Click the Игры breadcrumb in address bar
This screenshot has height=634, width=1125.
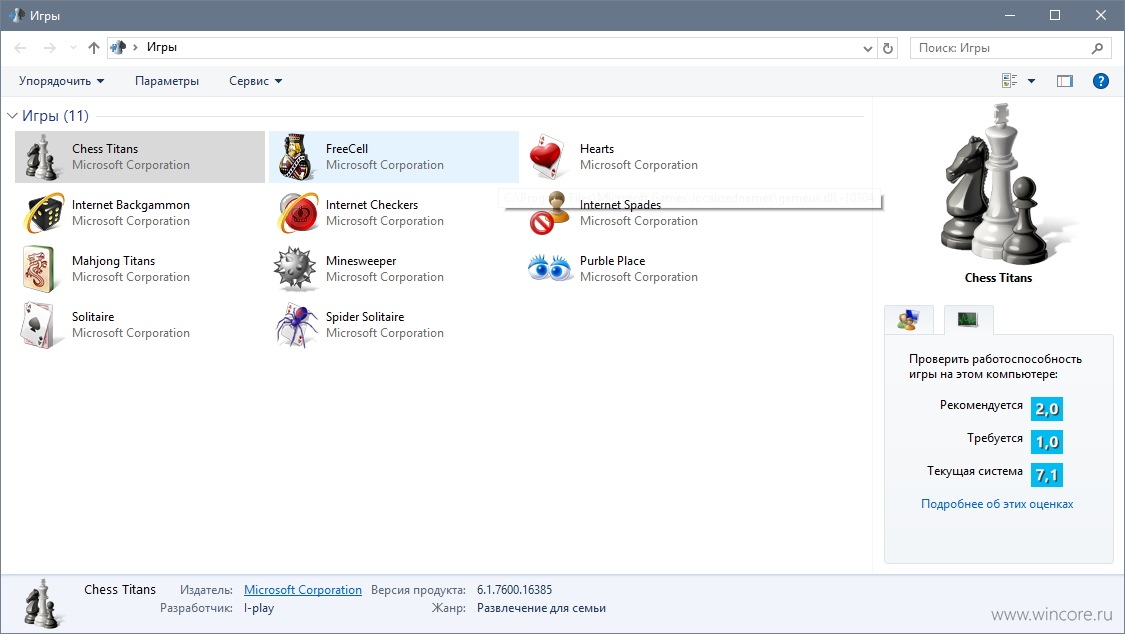[161, 47]
